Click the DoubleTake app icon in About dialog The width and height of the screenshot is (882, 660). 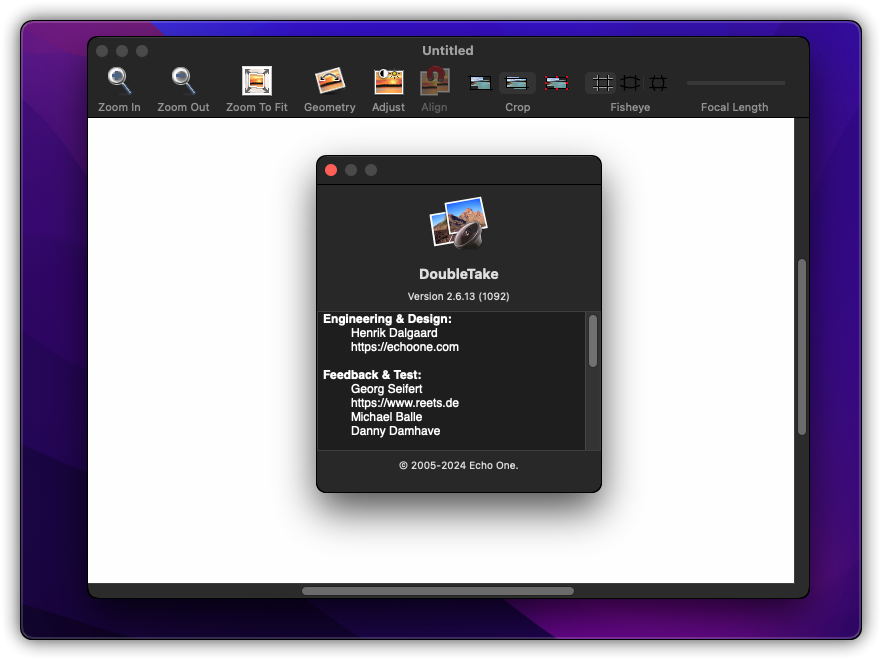tap(459, 223)
